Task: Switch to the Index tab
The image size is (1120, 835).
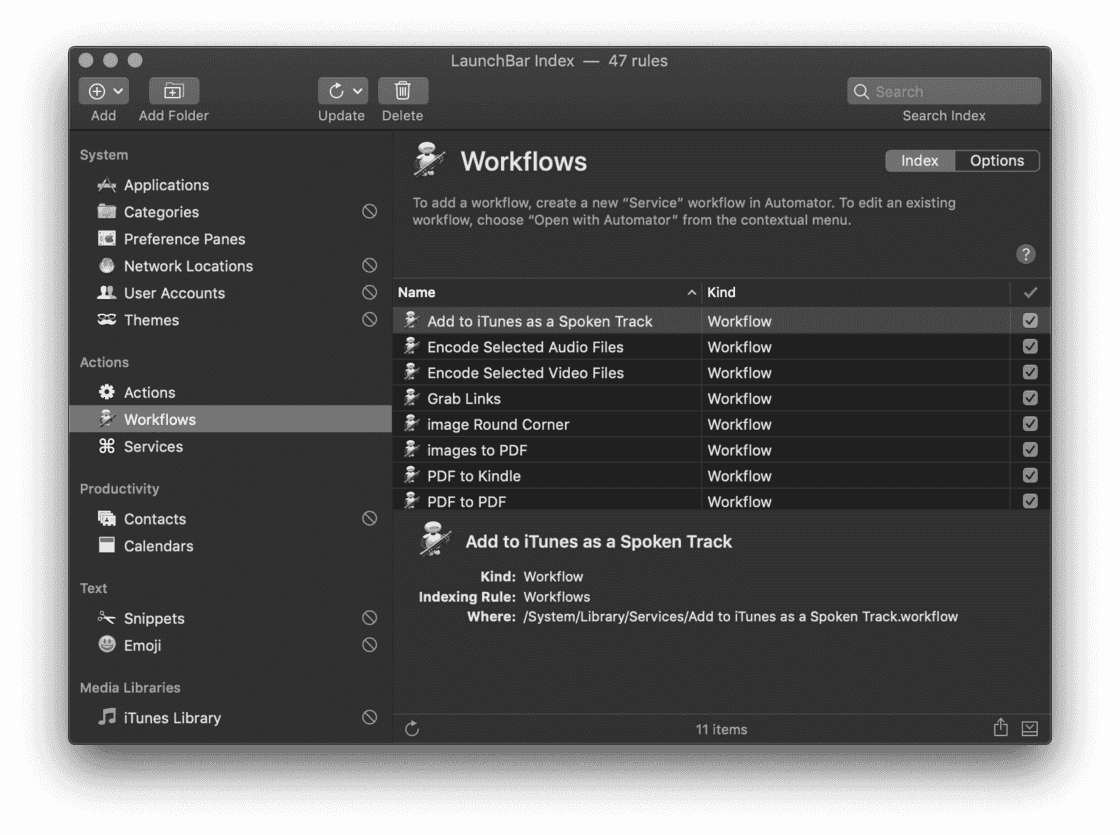Action: click(919, 161)
